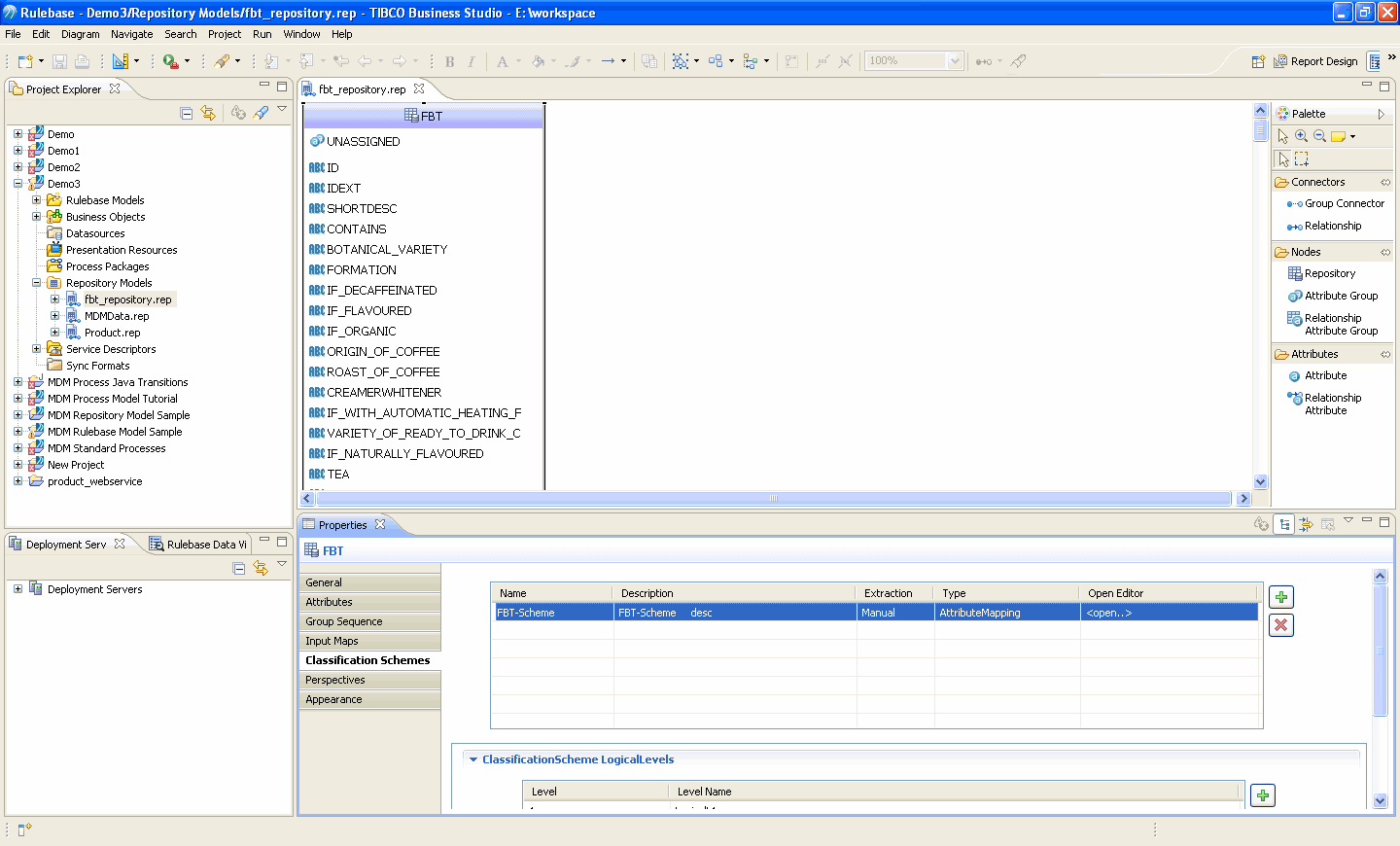Viewport: 1400px width, 846px height.
Task: Expand the Rulebase Models folder
Action: [36, 200]
